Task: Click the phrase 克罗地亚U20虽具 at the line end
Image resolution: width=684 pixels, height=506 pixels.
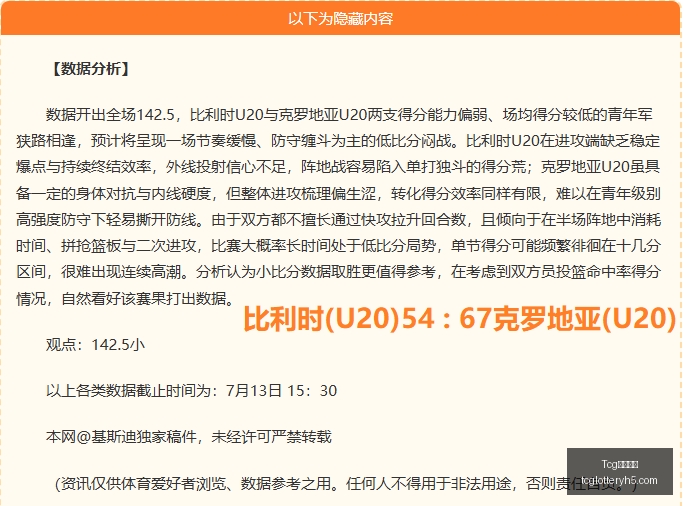Action: pos(601,167)
